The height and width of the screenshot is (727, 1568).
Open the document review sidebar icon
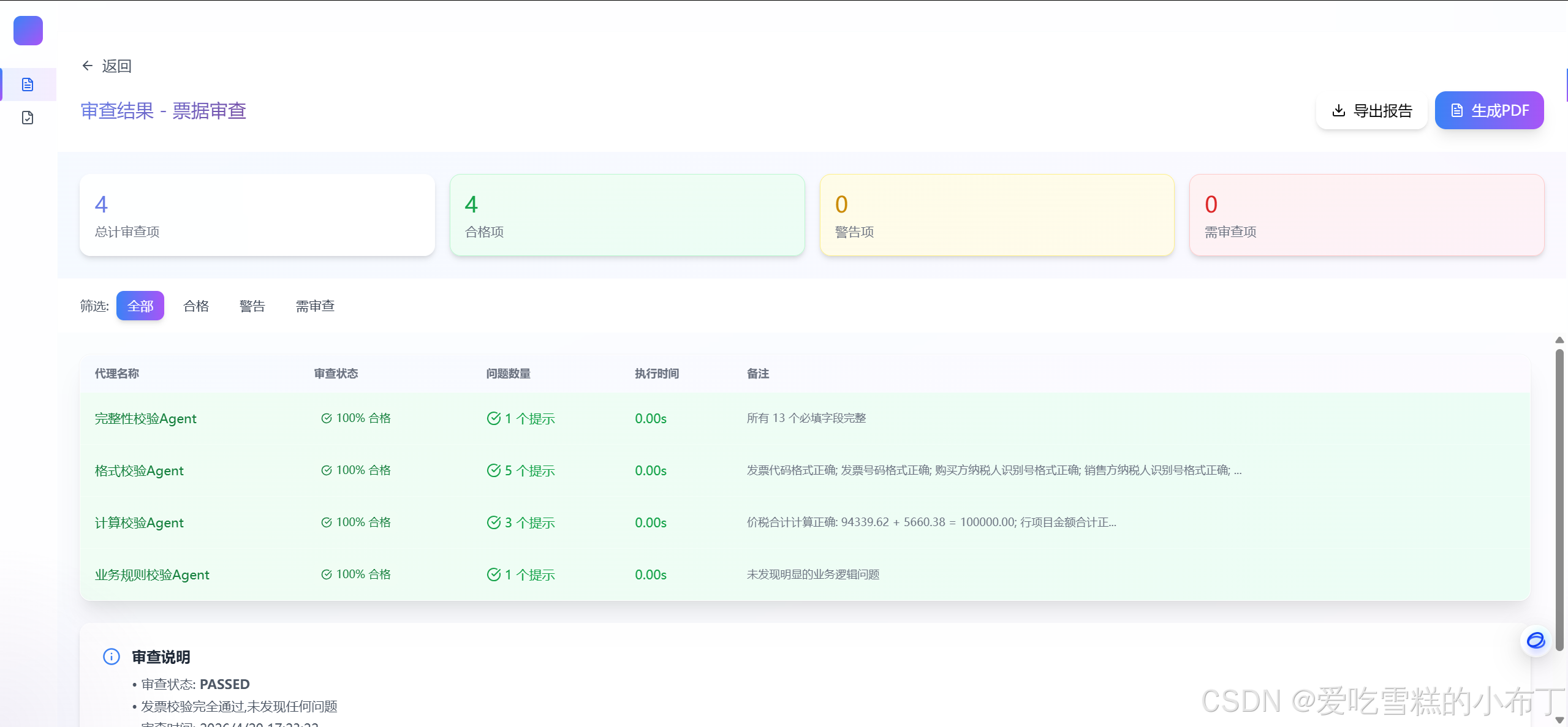tap(28, 85)
